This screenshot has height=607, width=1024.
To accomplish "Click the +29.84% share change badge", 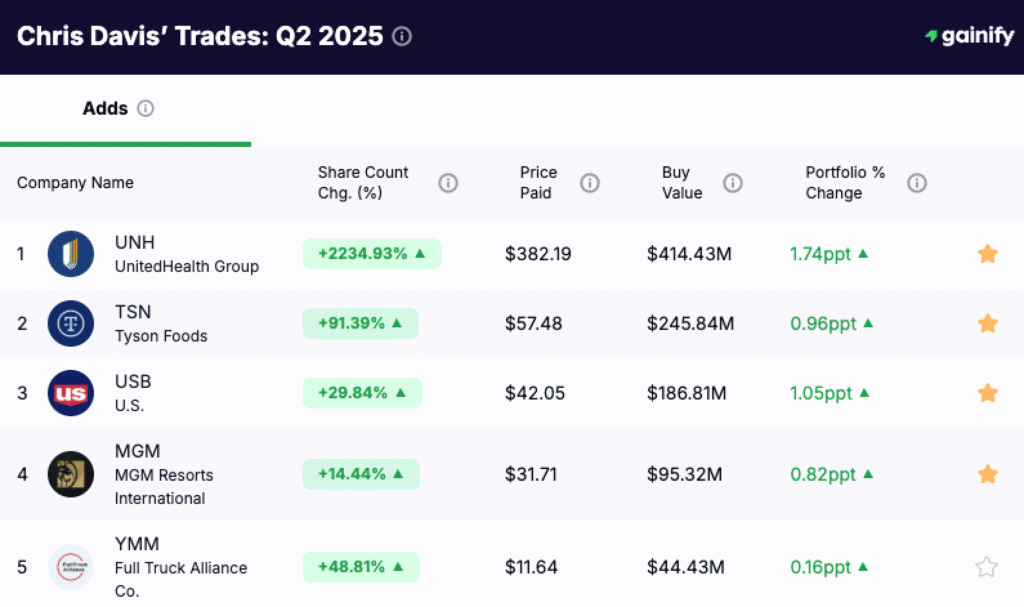I will (x=362, y=393).
